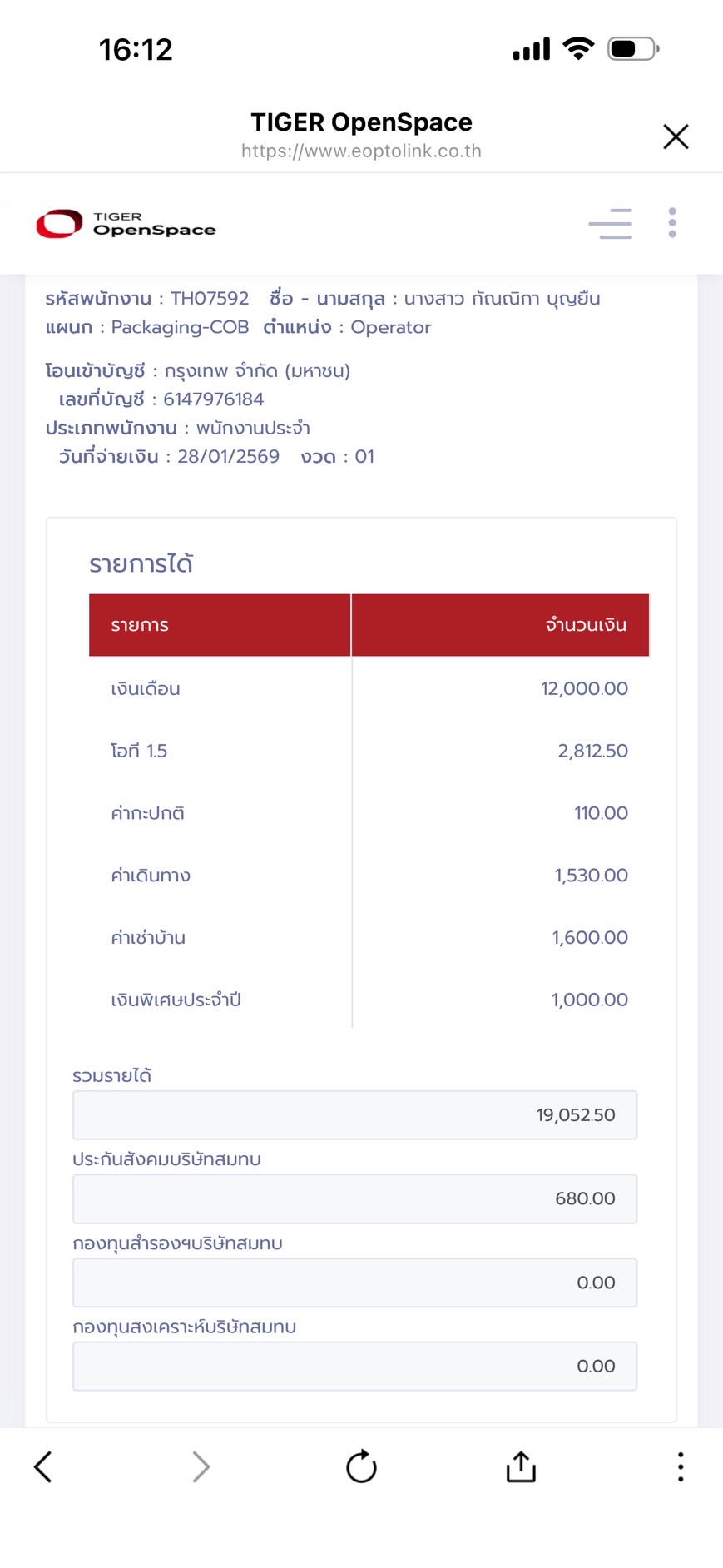
Task: Tap the TIGER OpenSpace logo
Action: pos(126,224)
